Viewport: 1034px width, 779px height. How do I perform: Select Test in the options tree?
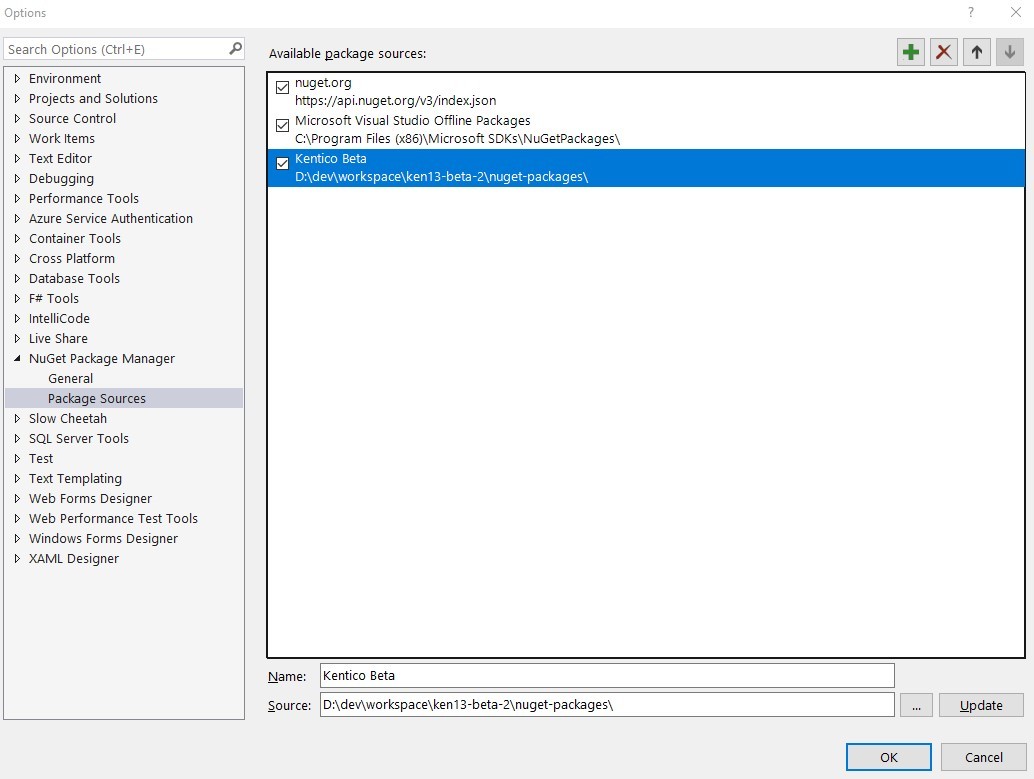41,458
